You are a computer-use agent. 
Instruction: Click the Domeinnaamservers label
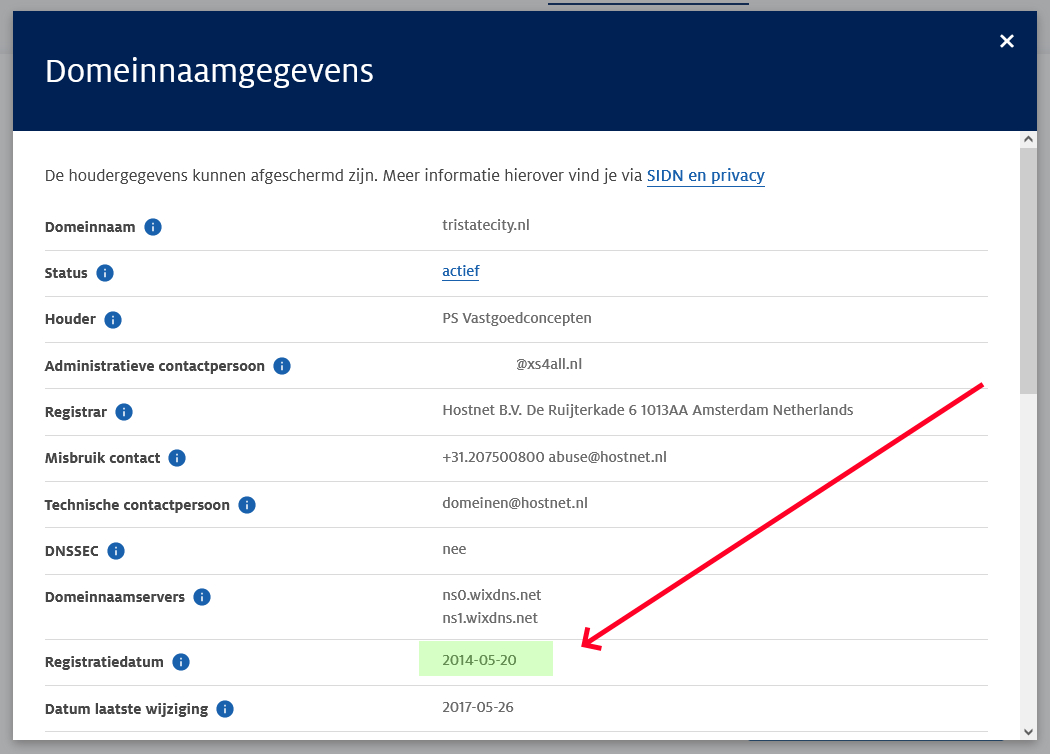coord(115,597)
